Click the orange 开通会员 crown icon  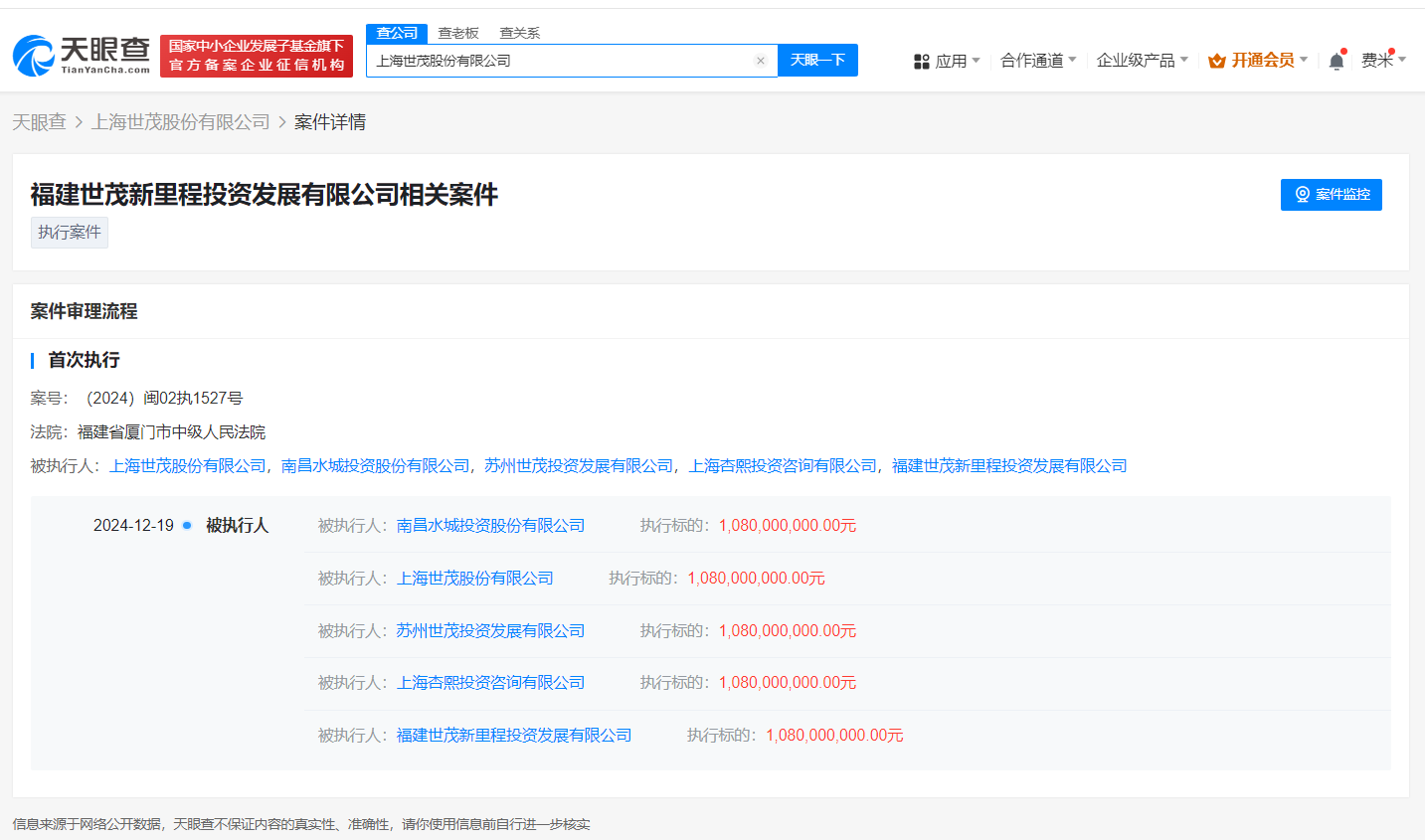click(1215, 60)
